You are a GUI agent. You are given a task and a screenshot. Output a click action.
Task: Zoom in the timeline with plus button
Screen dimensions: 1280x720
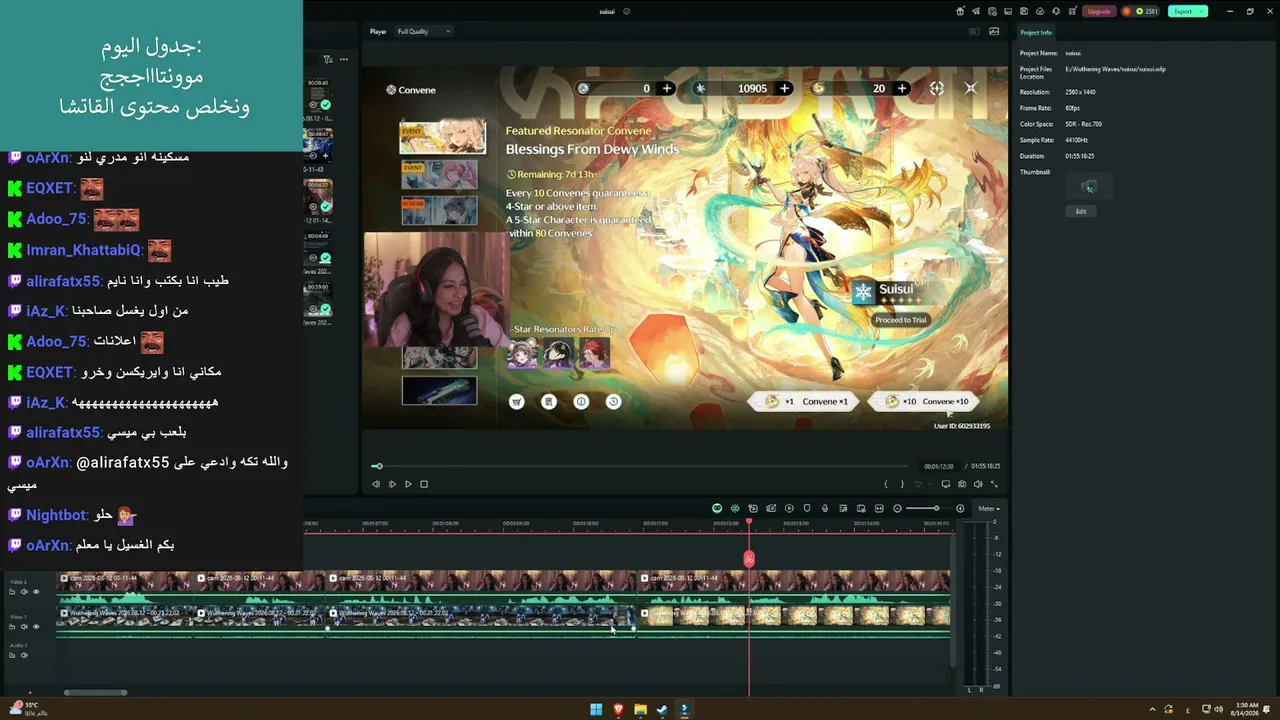click(x=960, y=509)
